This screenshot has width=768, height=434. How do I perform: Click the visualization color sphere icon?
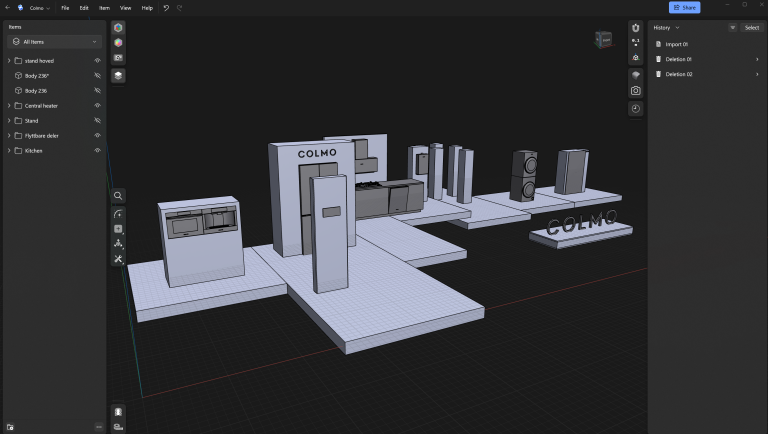click(x=118, y=43)
